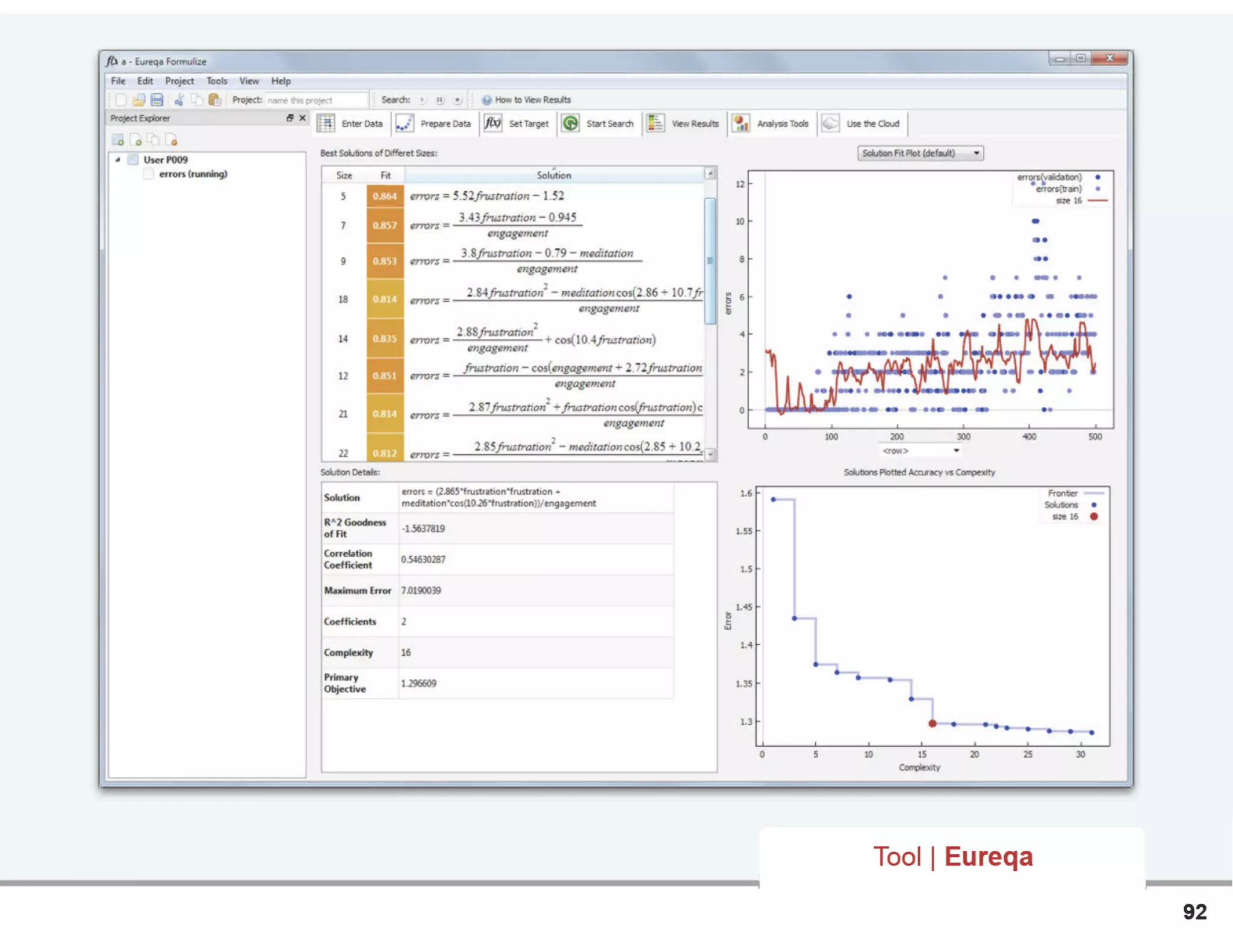
Task: Click the Cut scissors icon
Action: pyautogui.click(x=179, y=100)
